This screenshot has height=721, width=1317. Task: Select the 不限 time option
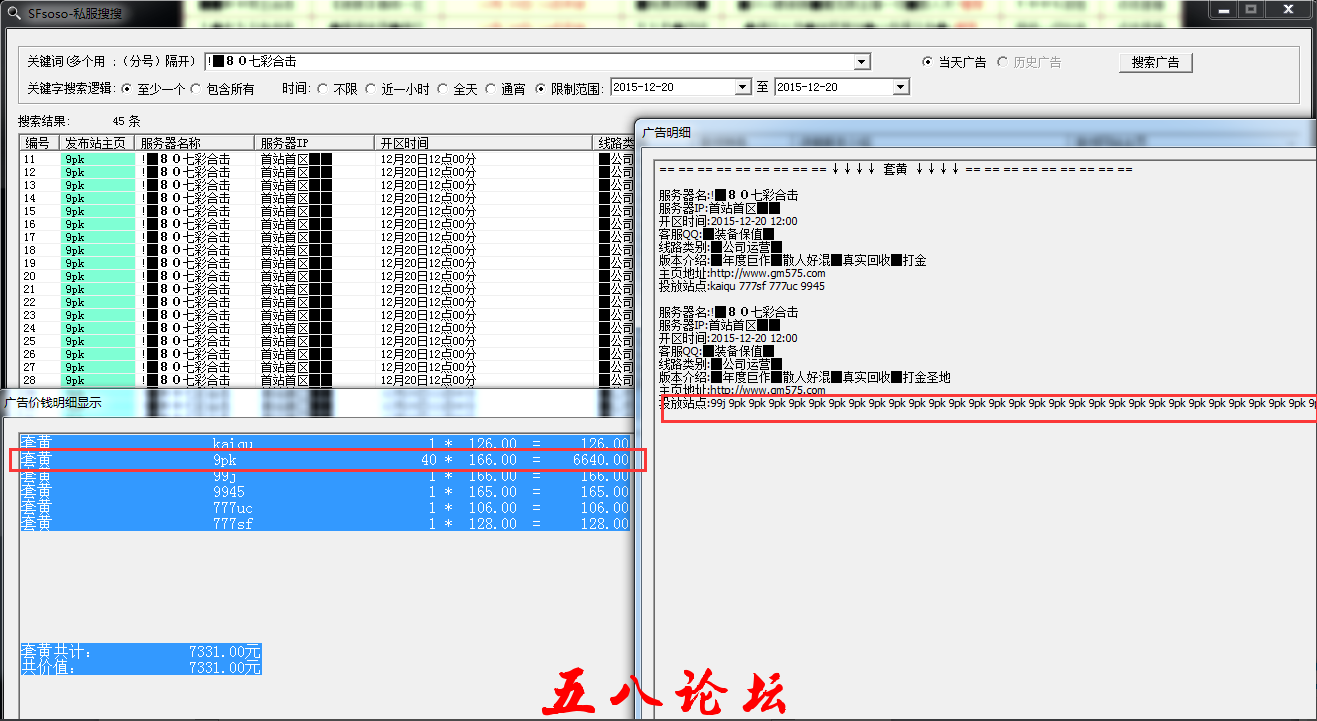coord(322,89)
